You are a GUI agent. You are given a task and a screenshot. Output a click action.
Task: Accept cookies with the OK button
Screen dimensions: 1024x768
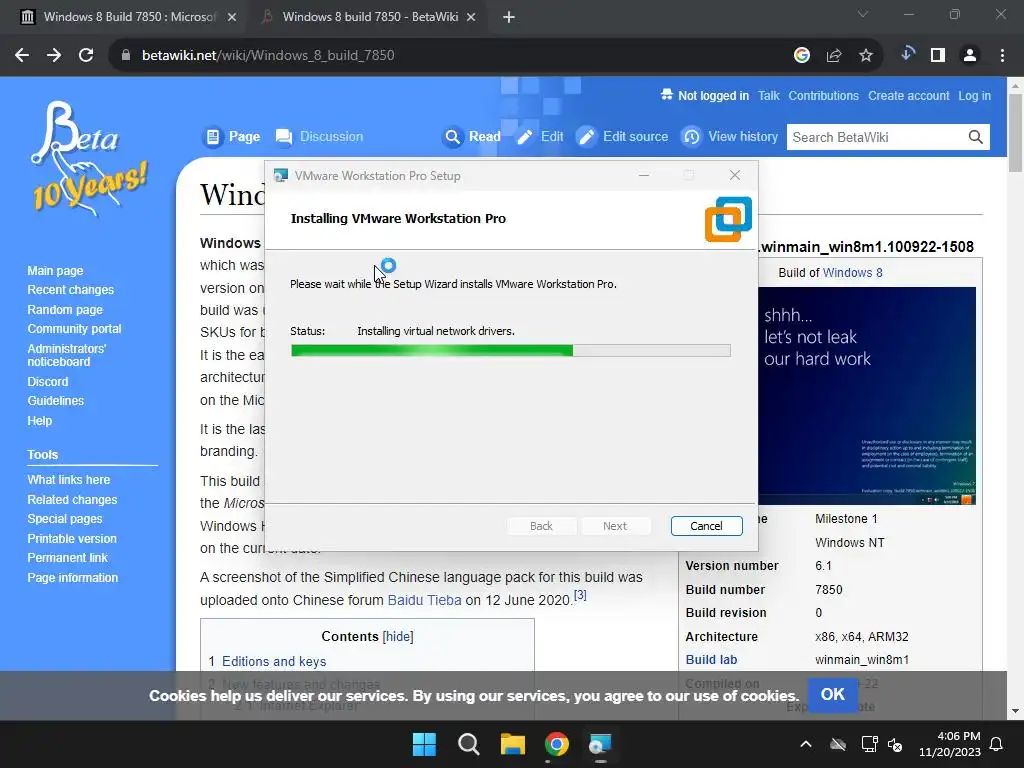[833, 694]
